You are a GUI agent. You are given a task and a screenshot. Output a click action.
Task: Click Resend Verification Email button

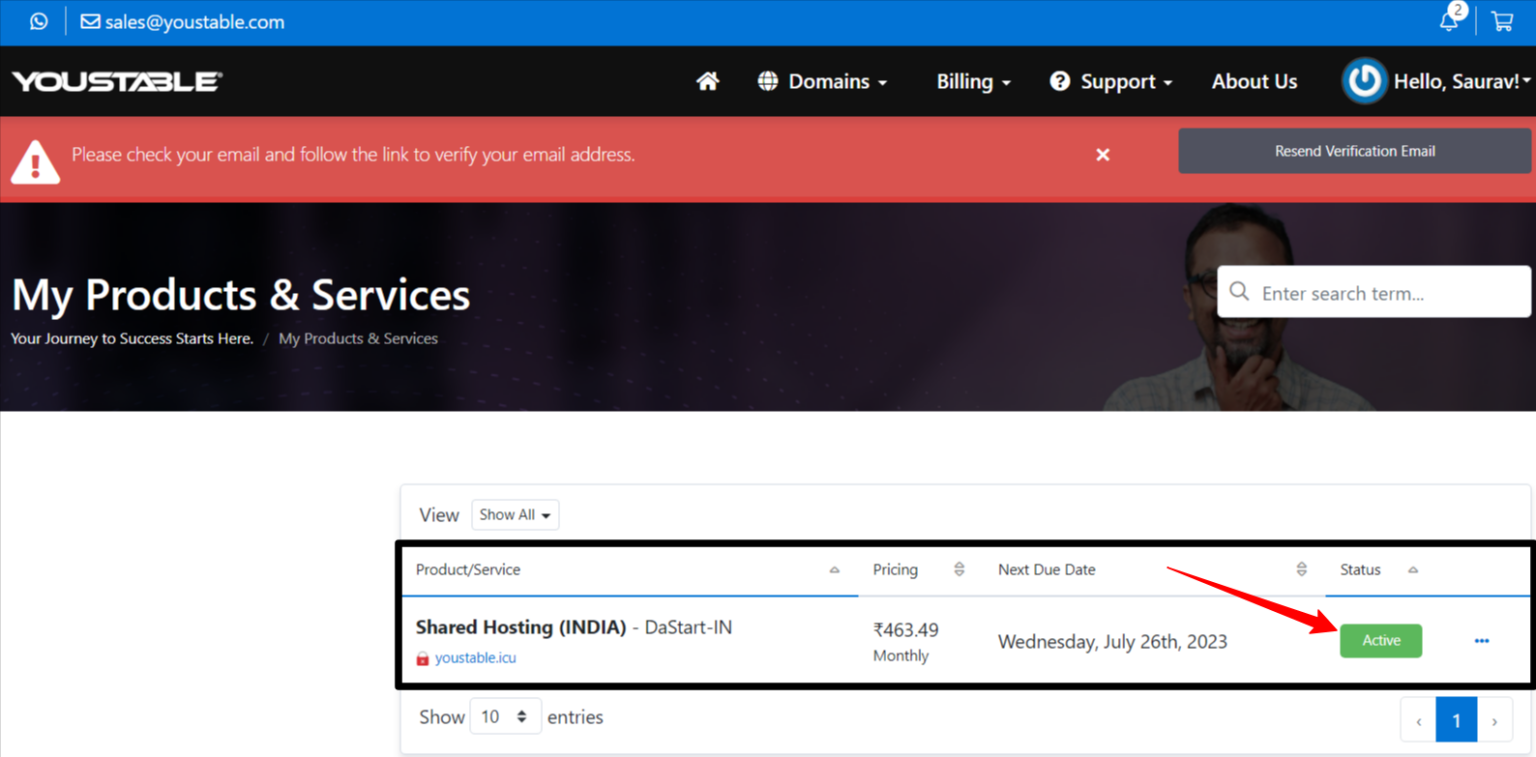click(1355, 151)
